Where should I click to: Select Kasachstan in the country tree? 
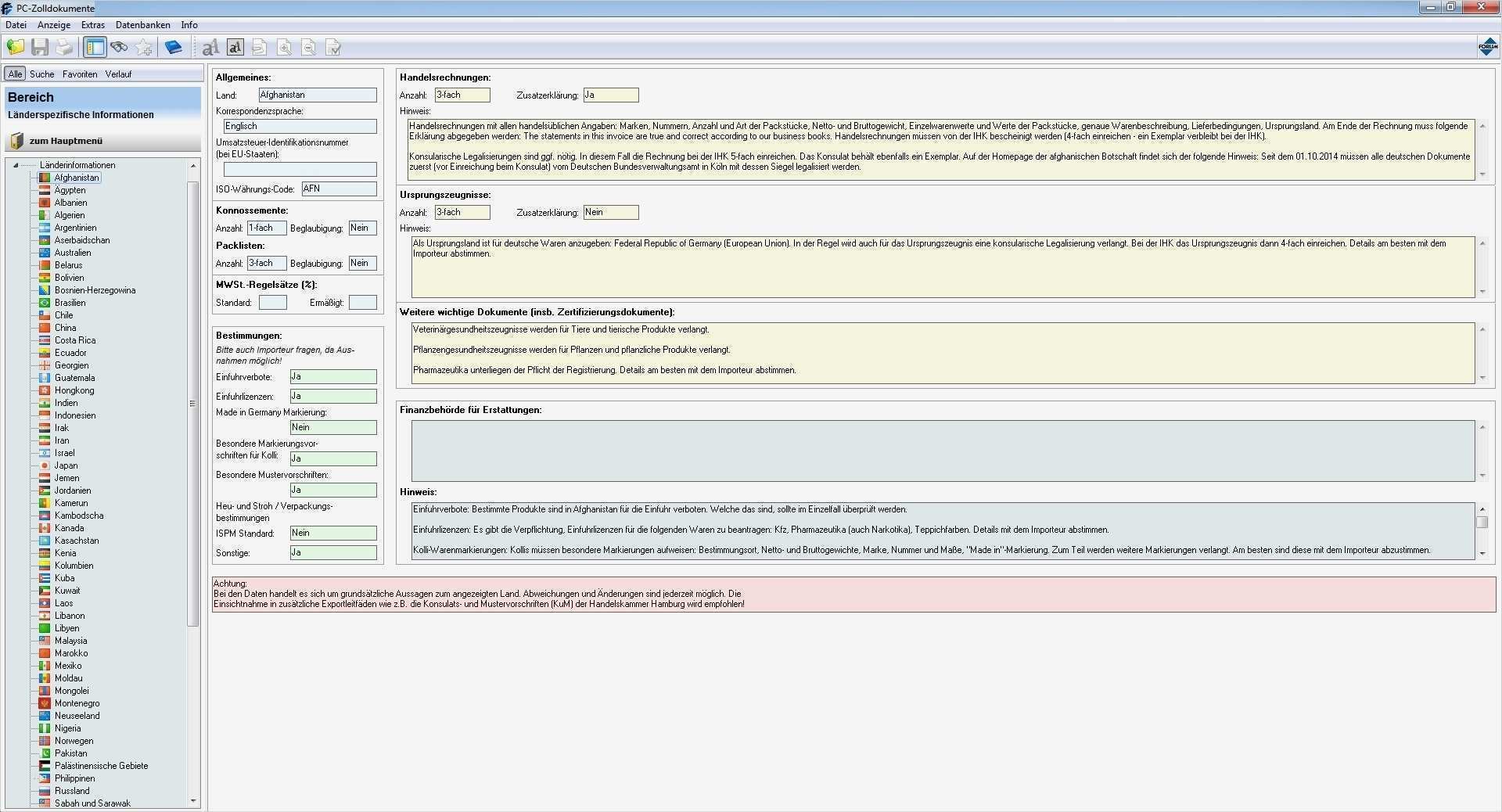click(x=77, y=541)
